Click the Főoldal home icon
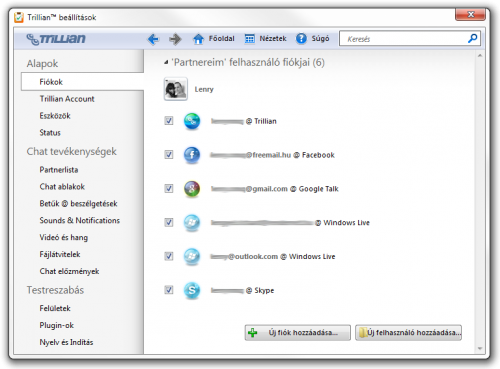Screen dimensions: 500x369 198,39
